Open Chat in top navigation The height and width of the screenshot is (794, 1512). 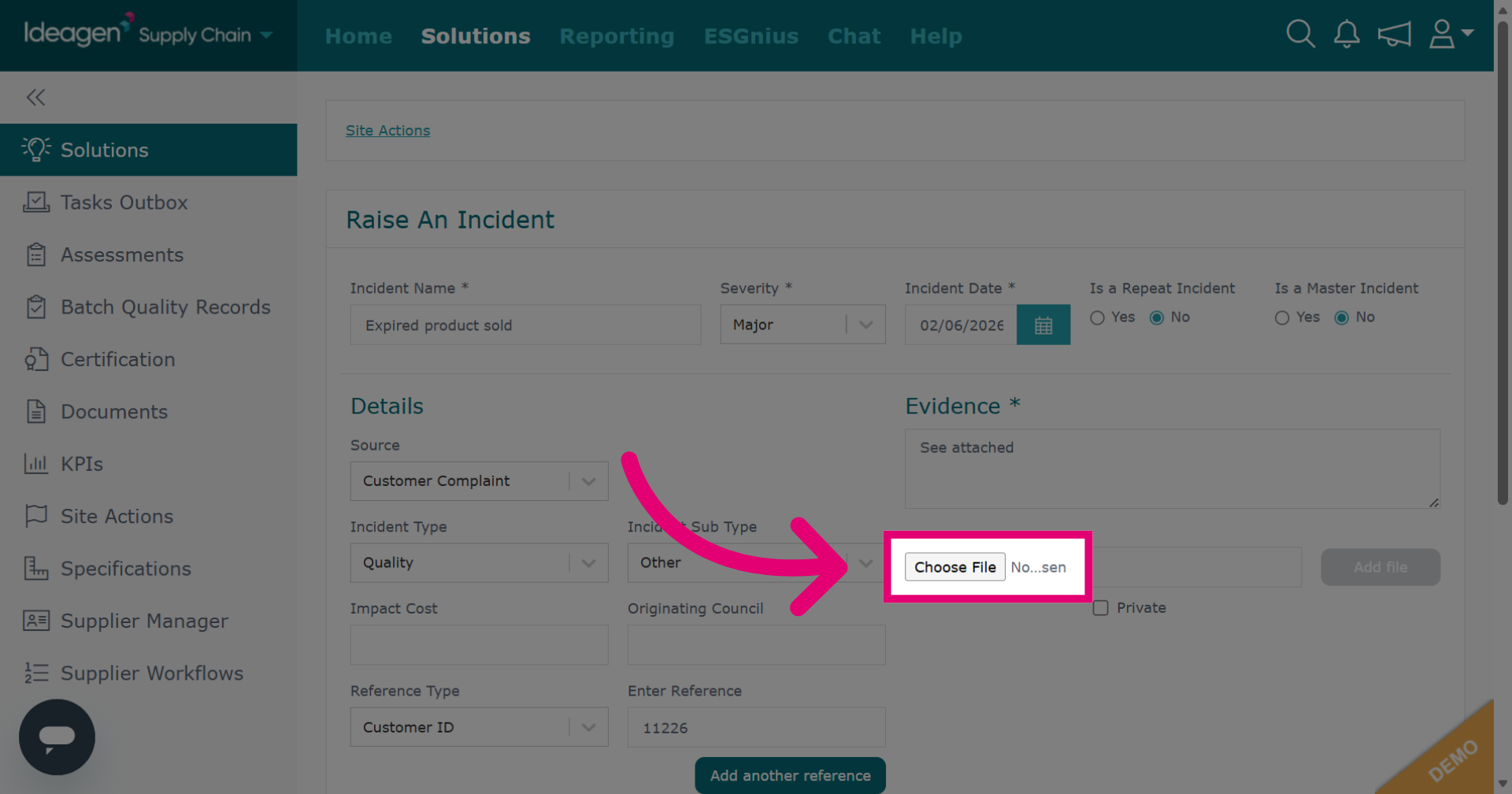[x=854, y=36]
